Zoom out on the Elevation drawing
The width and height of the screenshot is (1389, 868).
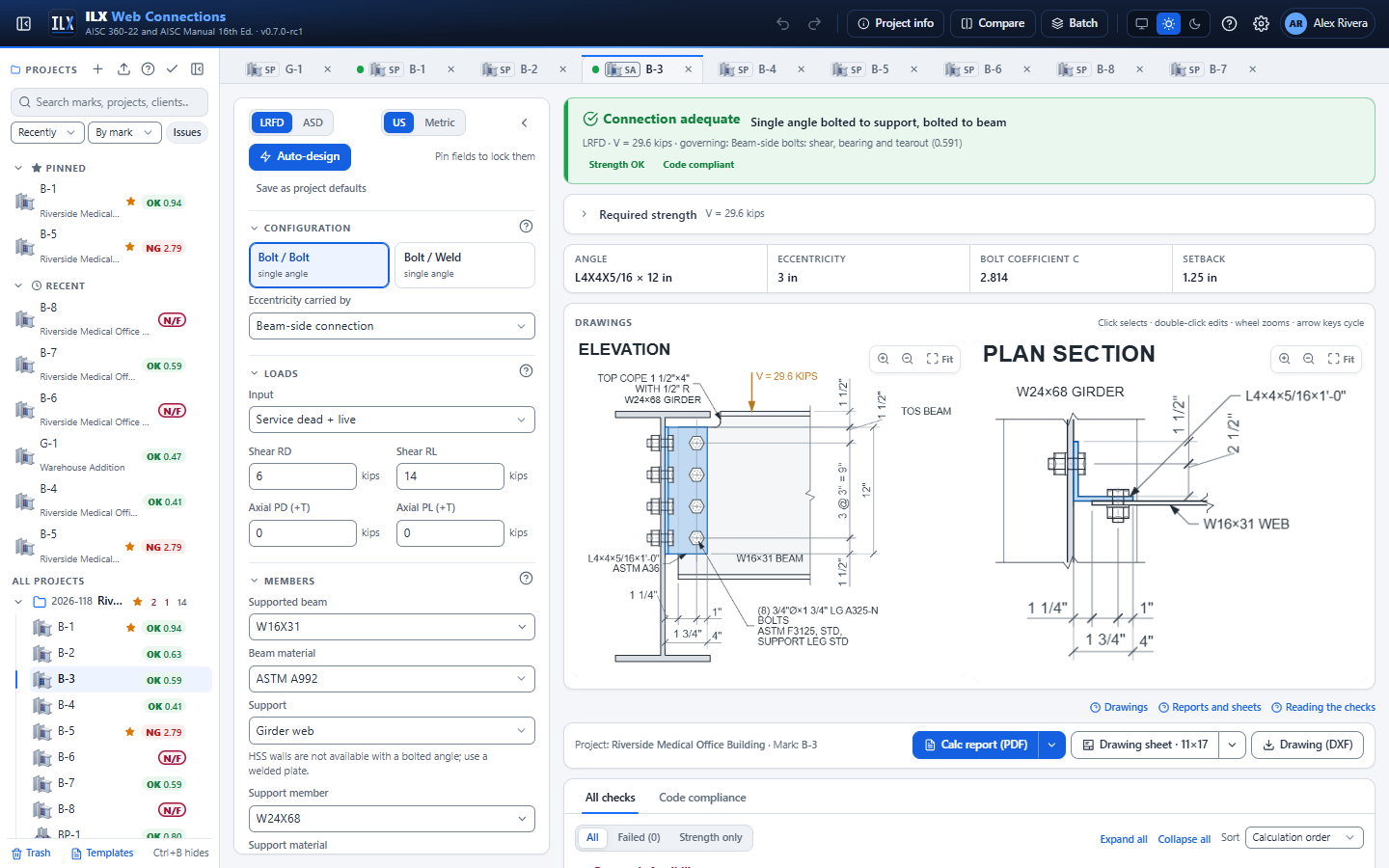pyautogui.click(x=908, y=359)
